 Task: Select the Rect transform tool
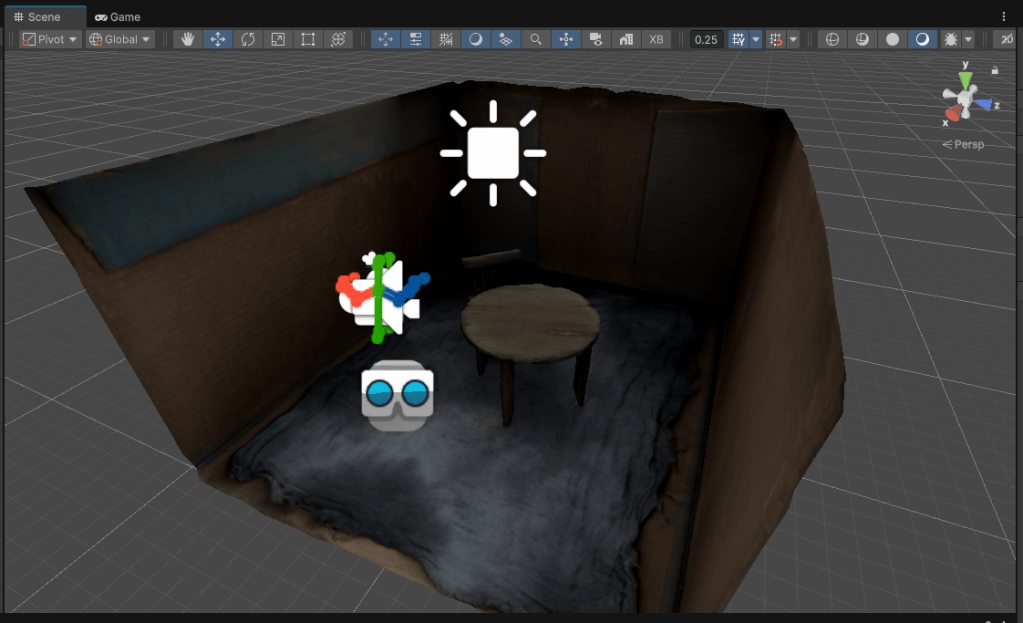coord(308,39)
